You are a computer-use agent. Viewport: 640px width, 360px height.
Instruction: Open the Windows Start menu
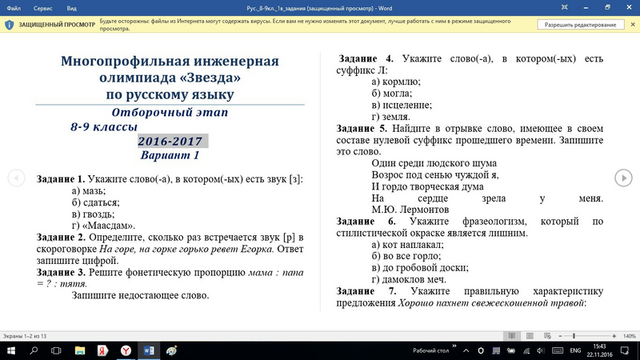click(x=11, y=351)
